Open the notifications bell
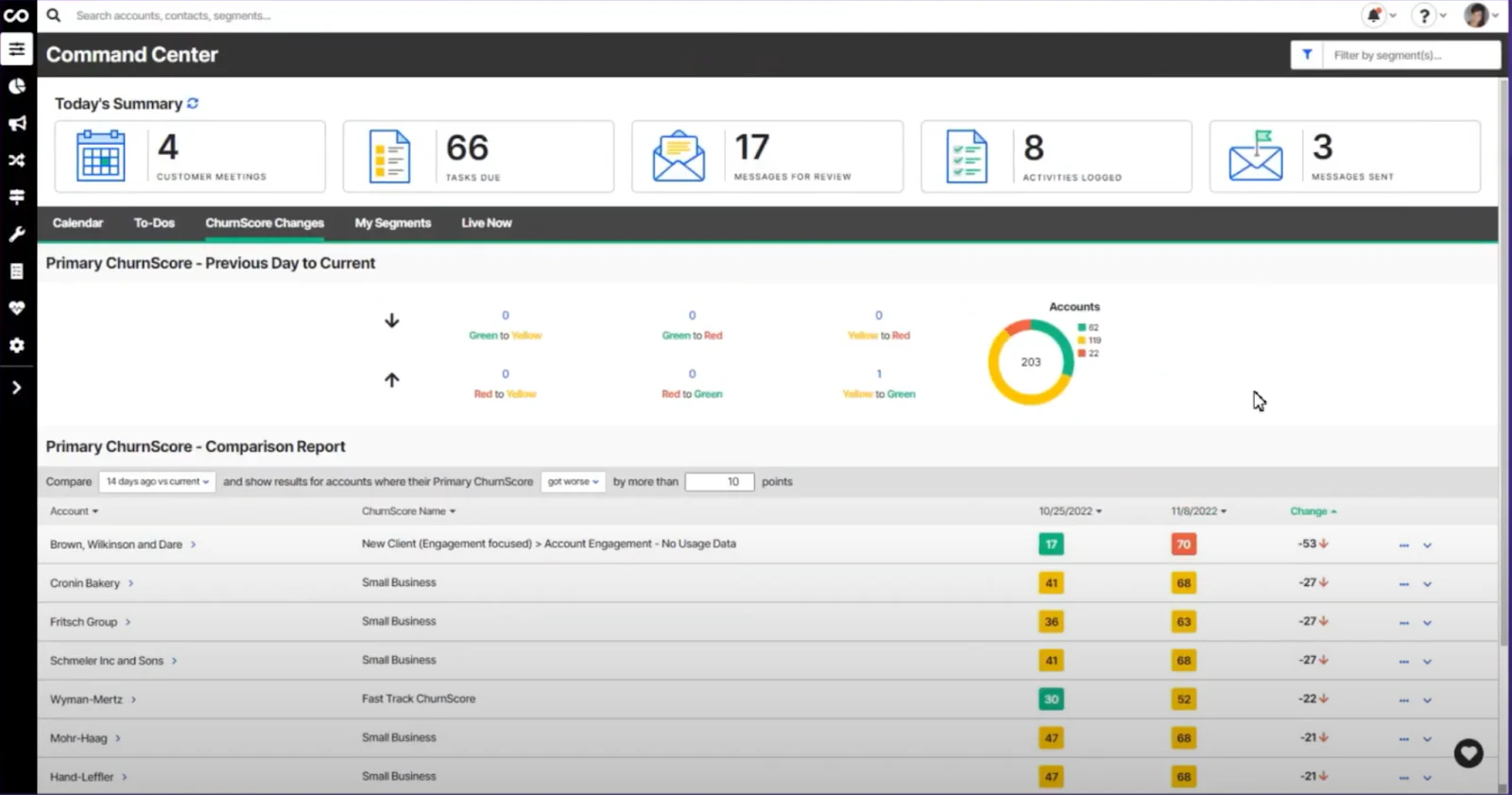 1374,15
